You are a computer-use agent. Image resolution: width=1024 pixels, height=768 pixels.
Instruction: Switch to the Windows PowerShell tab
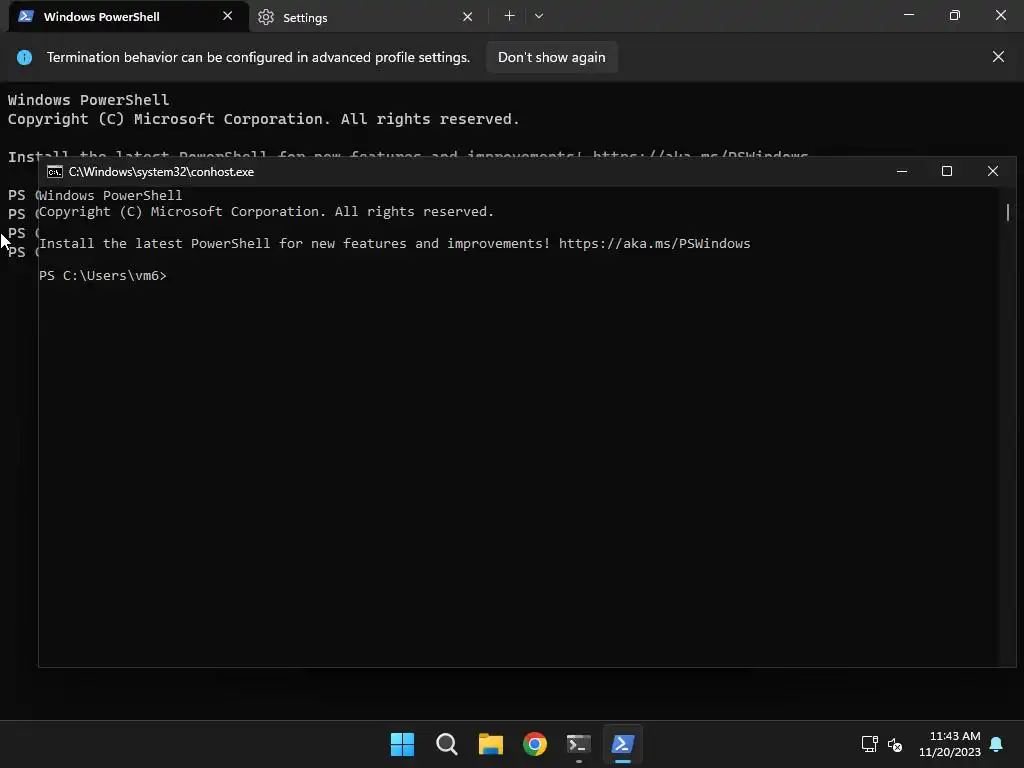128,16
